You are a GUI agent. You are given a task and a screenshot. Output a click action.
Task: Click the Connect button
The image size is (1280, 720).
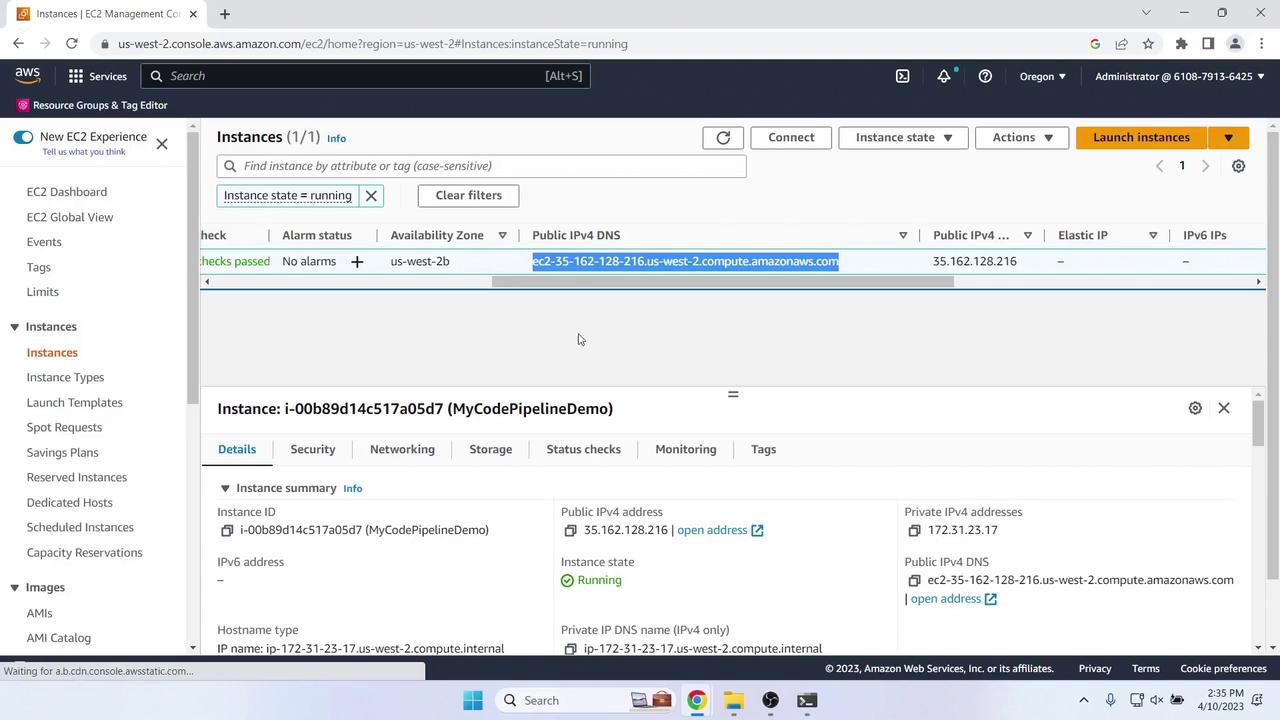tap(791, 137)
